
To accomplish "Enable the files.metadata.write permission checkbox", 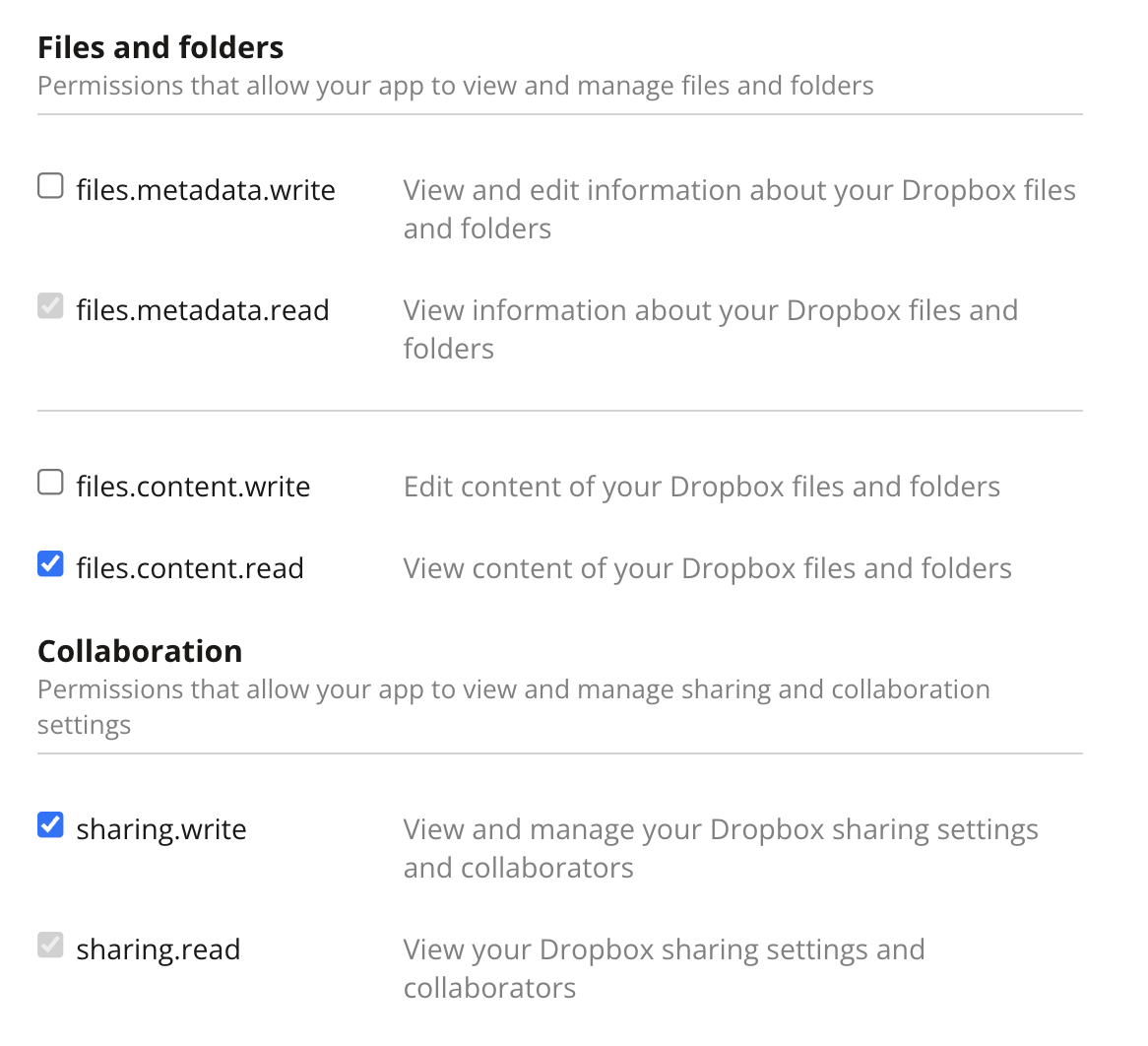I will pyautogui.click(x=49, y=185).
